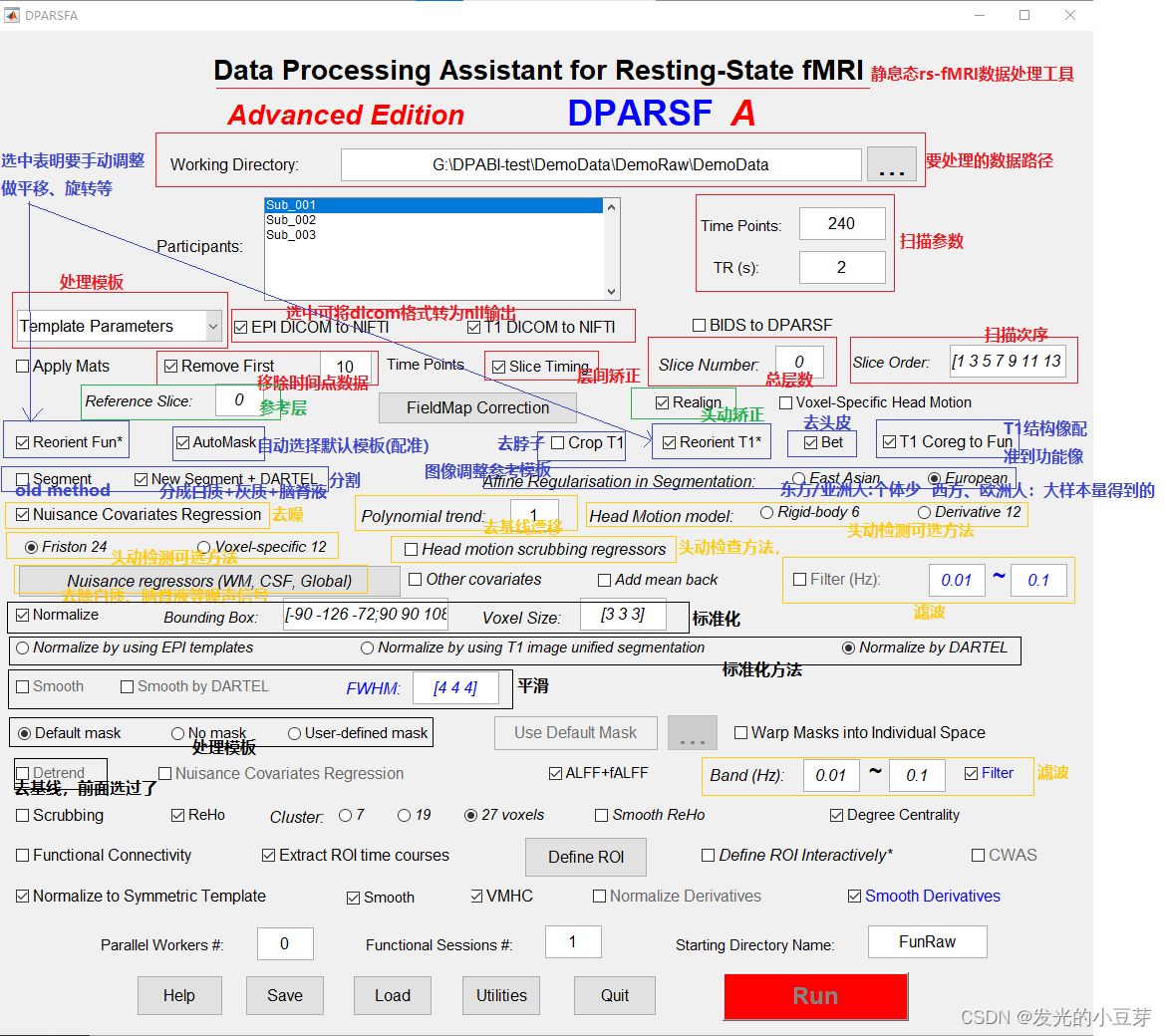Enable the Other covariates checkbox

[x=415, y=580]
